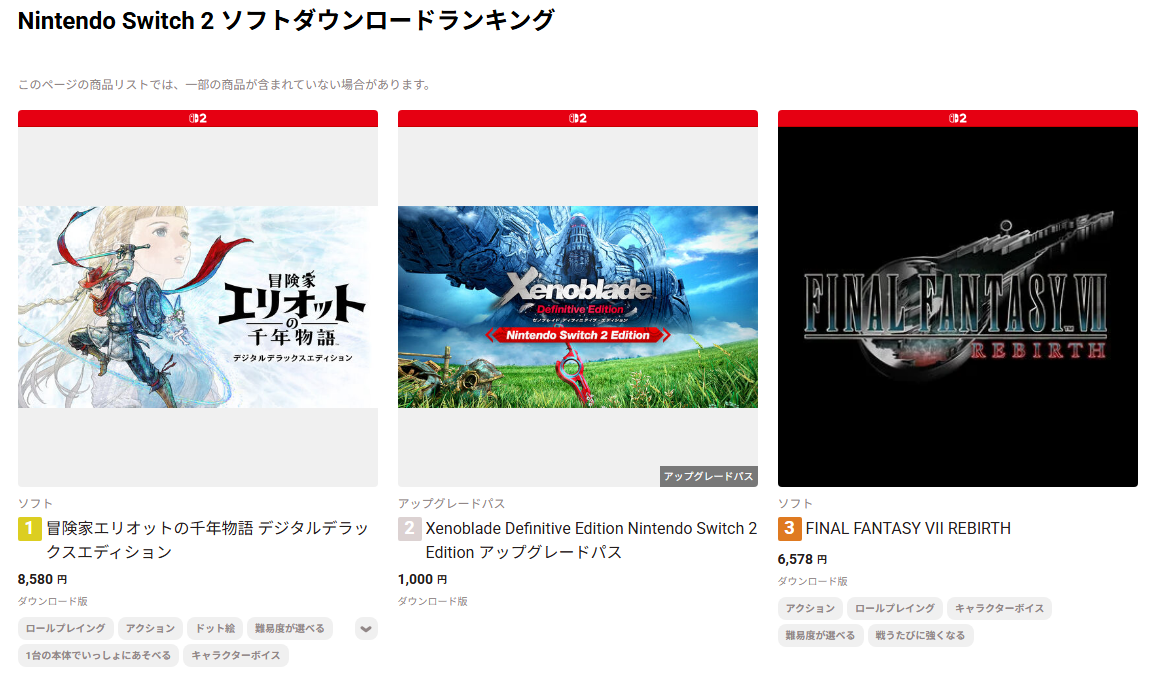This screenshot has height=675, width=1170.
Task: Select the 1台の本体でいっしょにあそべる tag
Action: [98, 656]
